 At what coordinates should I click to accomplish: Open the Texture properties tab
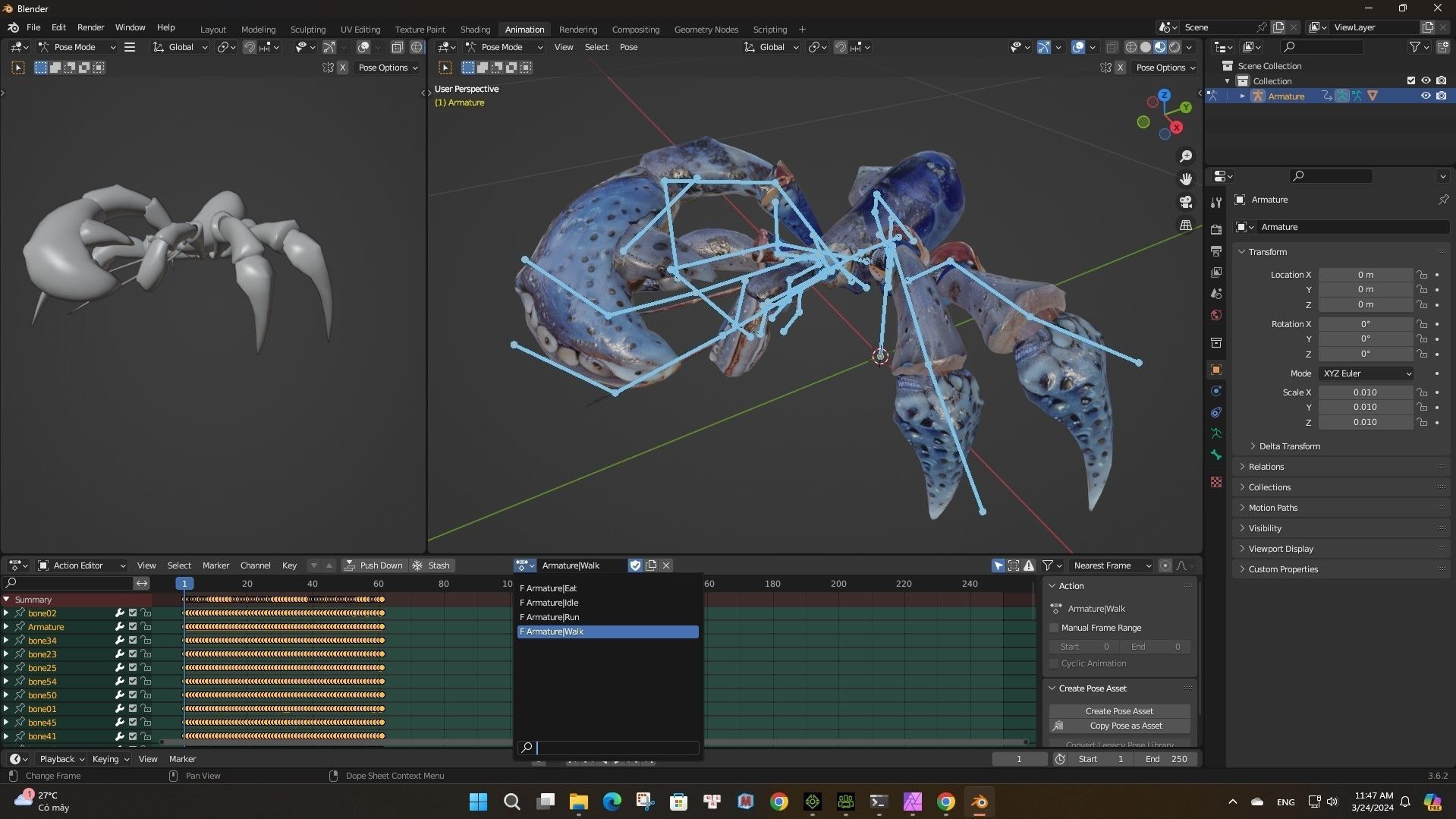pyautogui.click(x=1216, y=482)
